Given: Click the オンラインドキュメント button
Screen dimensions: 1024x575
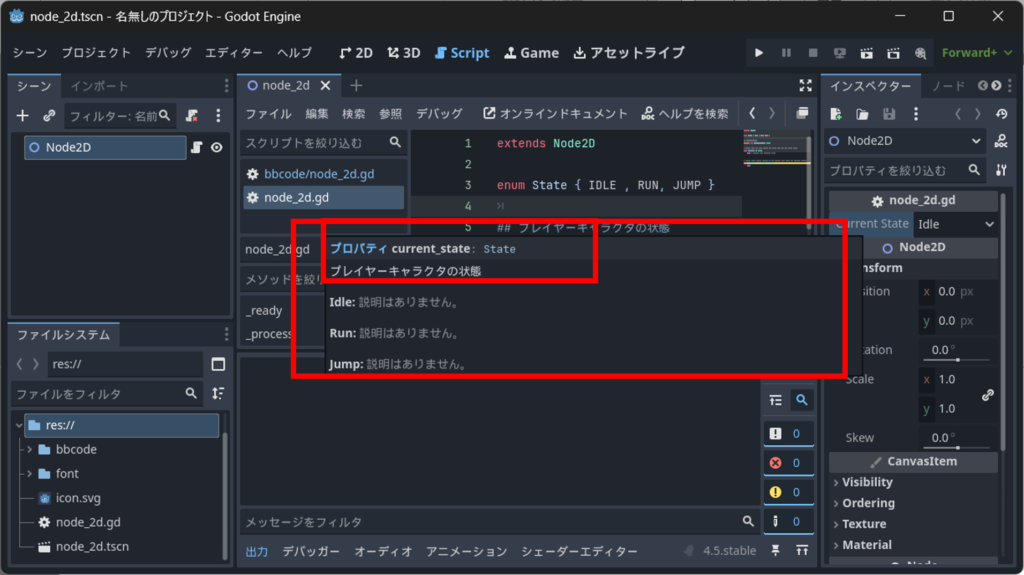Looking at the screenshot, I should pyautogui.click(x=555, y=114).
